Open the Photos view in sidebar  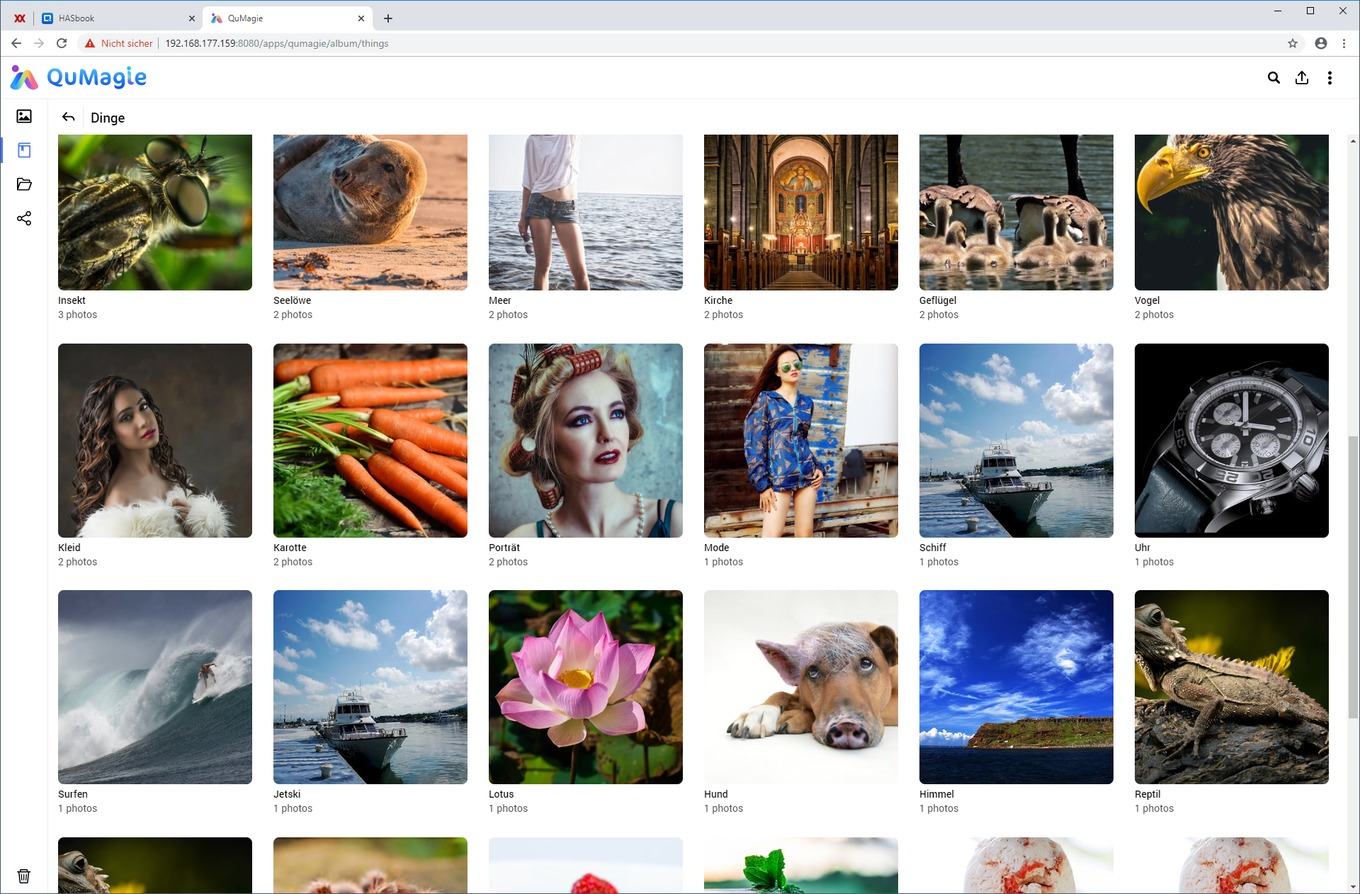[x=24, y=116]
